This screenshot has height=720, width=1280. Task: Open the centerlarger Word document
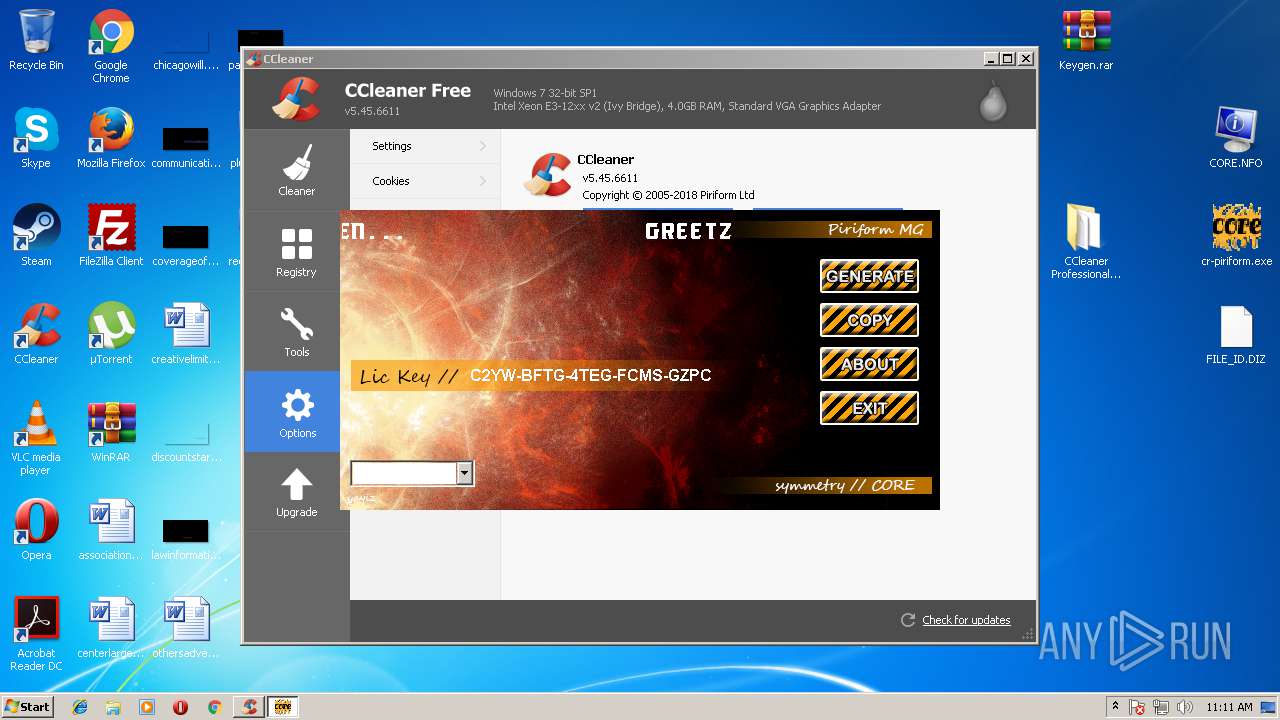(111, 628)
